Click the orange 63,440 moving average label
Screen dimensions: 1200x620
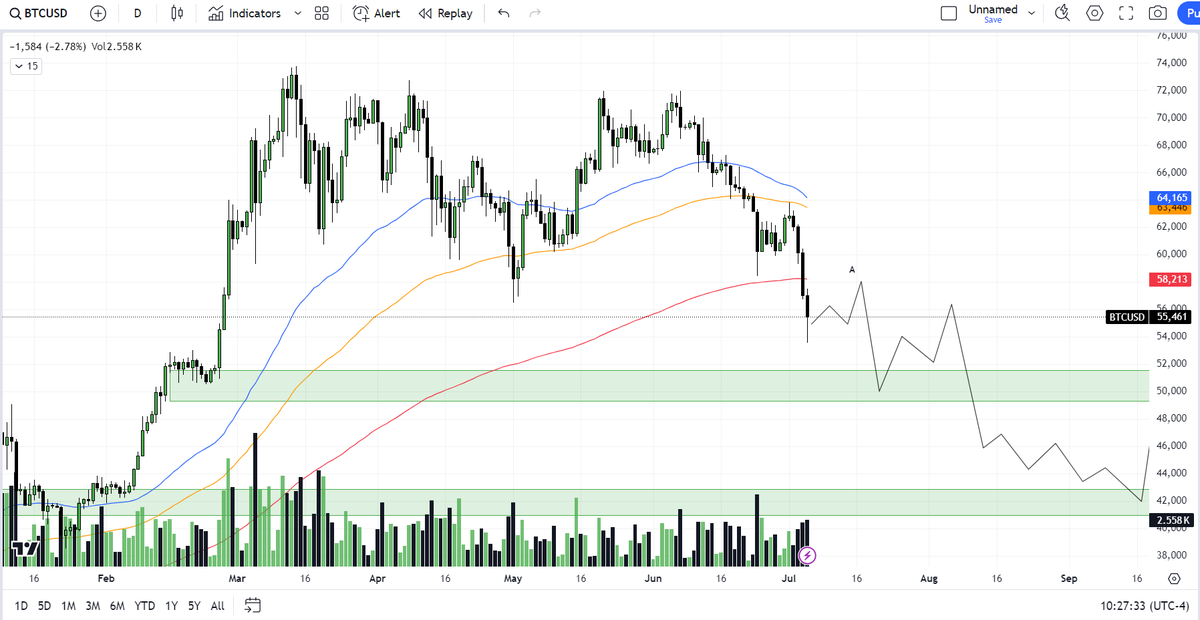tap(1172, 208)
